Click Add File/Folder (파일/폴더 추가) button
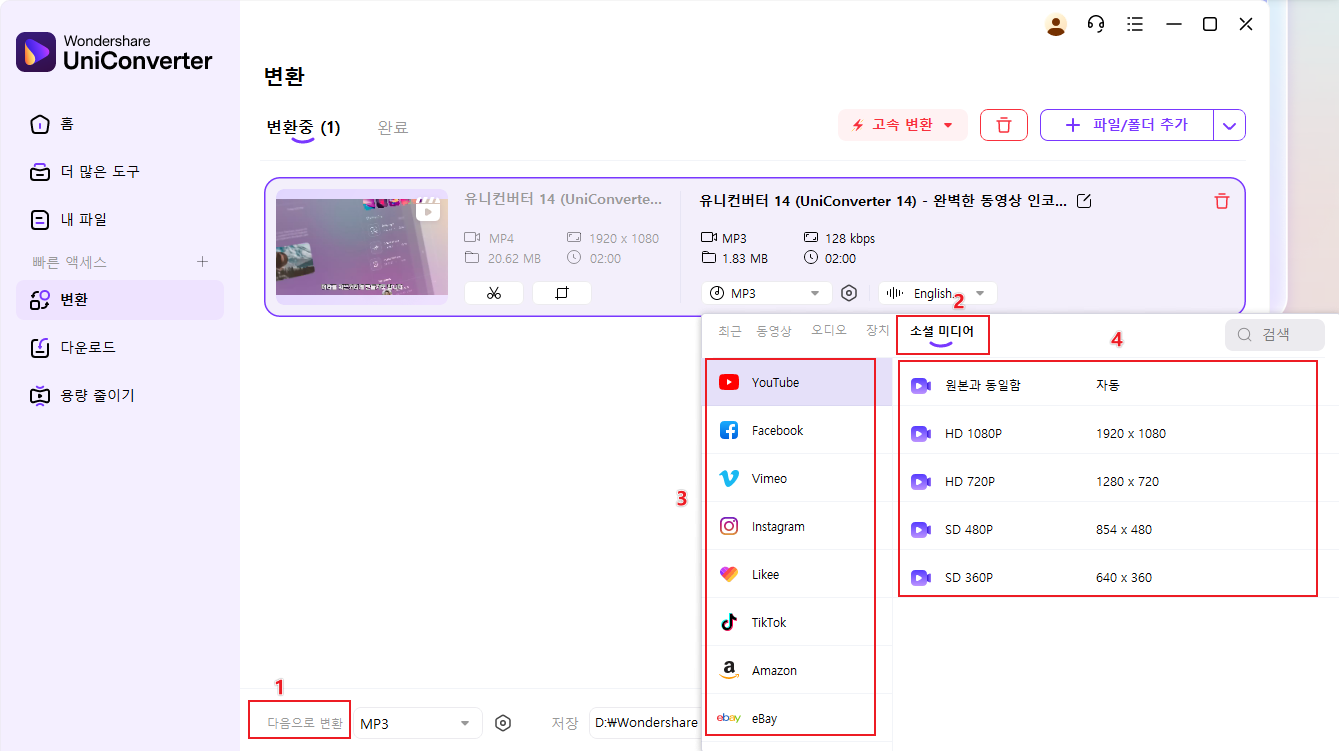The height and width of the screenshot is (751, 1339). [x=1127, y=125]
